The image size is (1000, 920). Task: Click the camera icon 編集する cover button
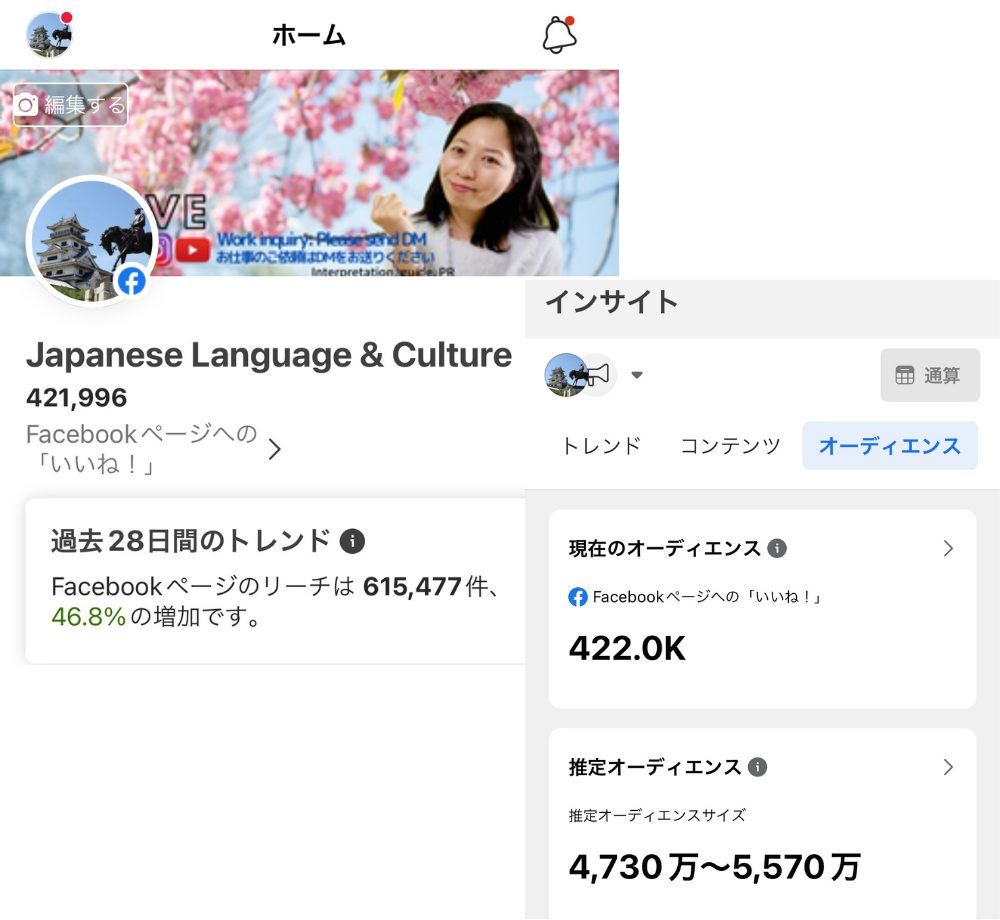pyautogui.click(x=70, y=105)
